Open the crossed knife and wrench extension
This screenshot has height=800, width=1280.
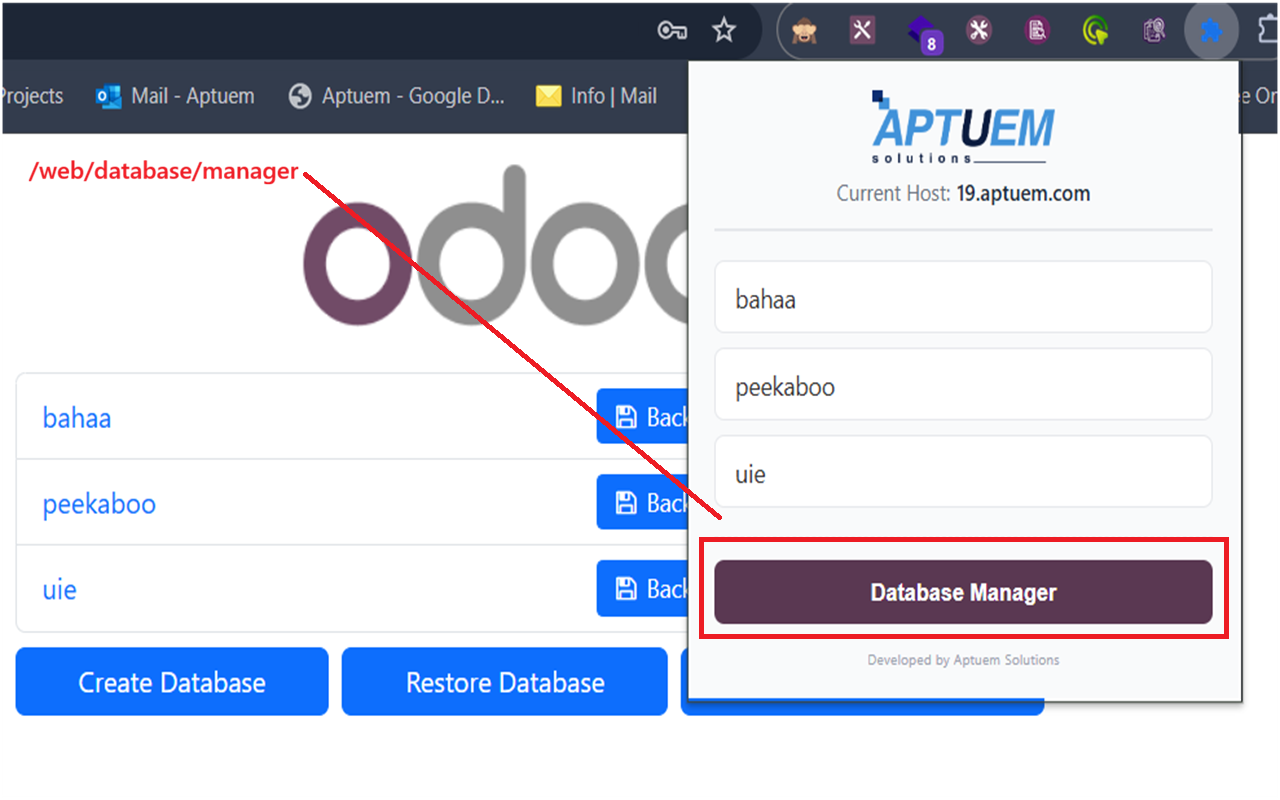(862, 31)
